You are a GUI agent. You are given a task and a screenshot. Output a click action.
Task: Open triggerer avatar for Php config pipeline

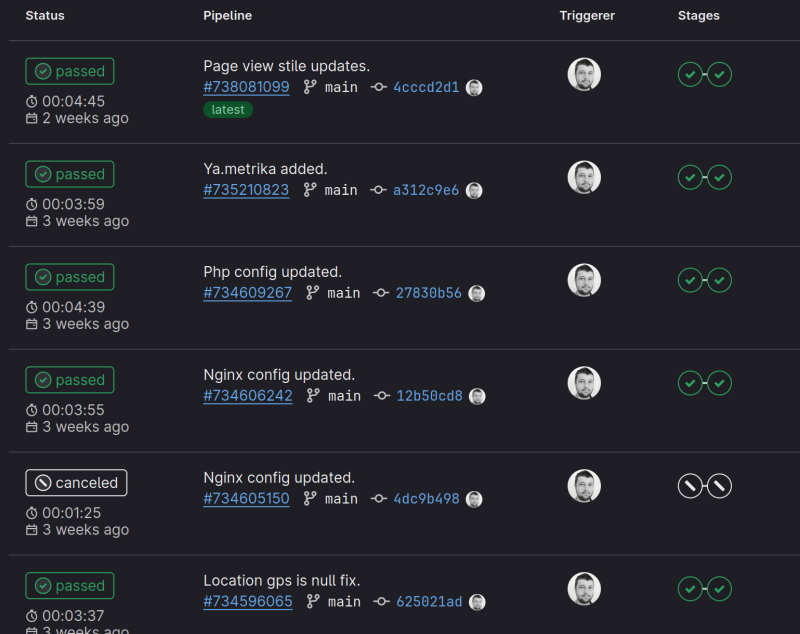coord(584,280)
